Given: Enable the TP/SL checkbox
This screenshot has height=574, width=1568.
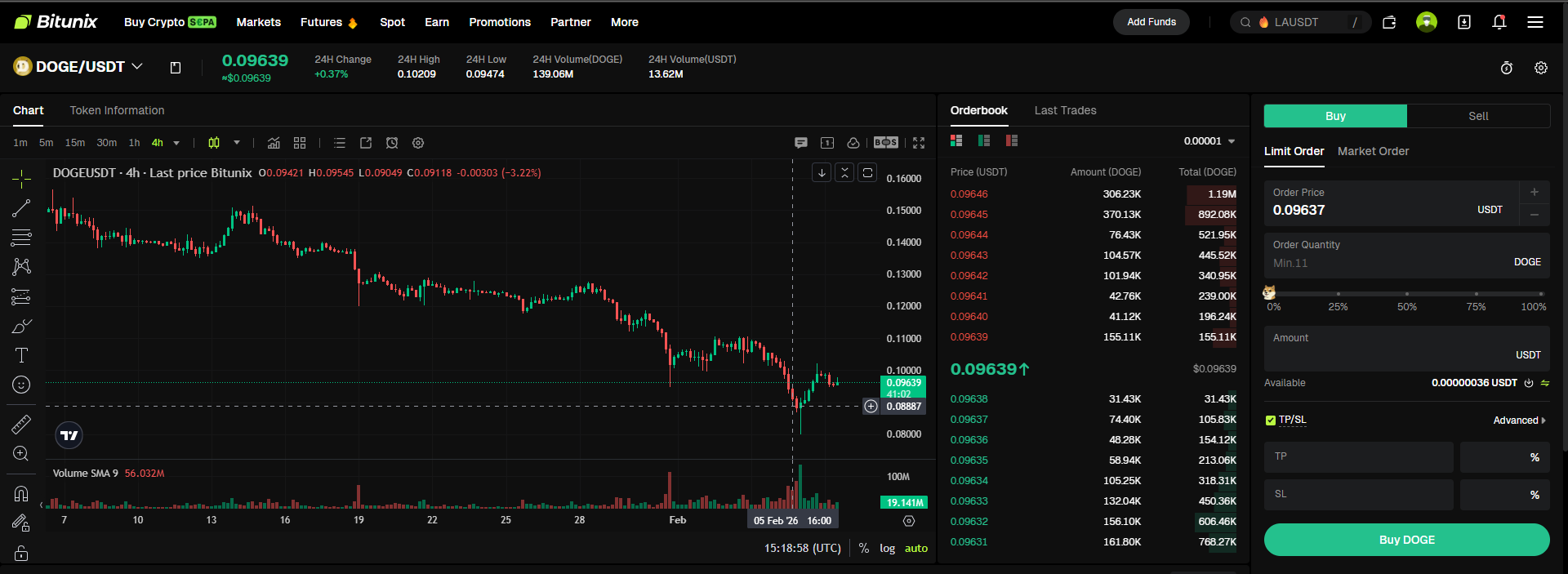Looking at the screenshot, I should [1271, 420].
